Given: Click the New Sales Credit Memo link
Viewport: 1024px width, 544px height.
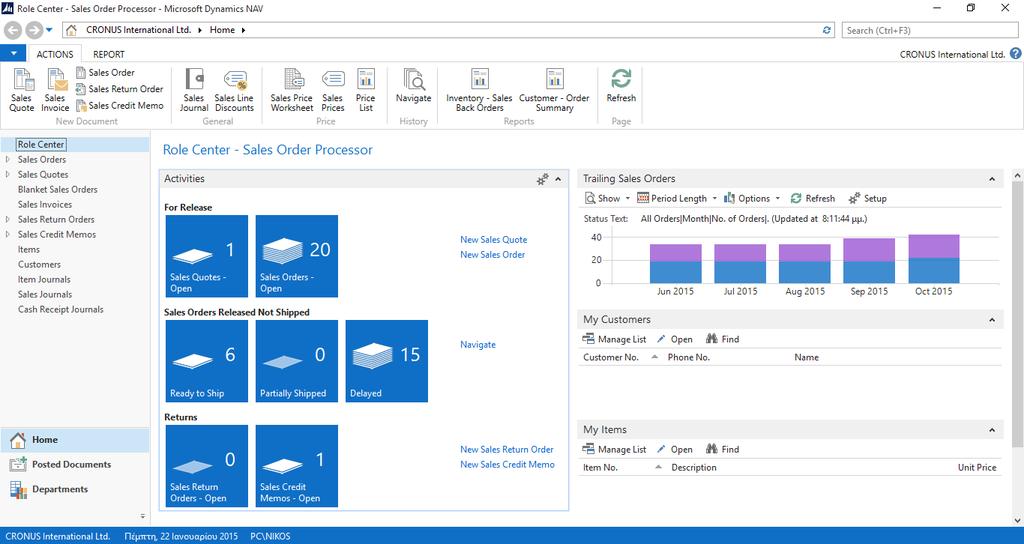Looking at the screenshot, I should pos(507,464).
